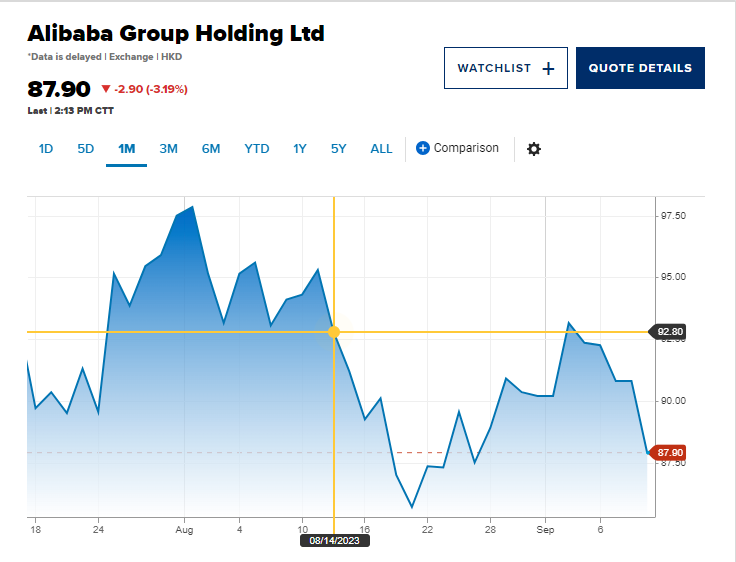Switch to the 5Y range
736x562 pixels.
339,149
